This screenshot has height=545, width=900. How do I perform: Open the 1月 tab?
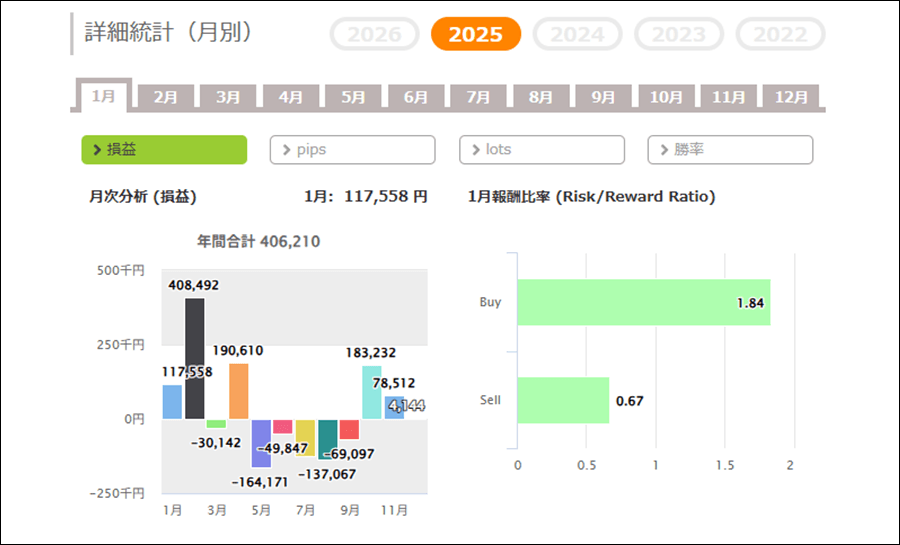104,95
